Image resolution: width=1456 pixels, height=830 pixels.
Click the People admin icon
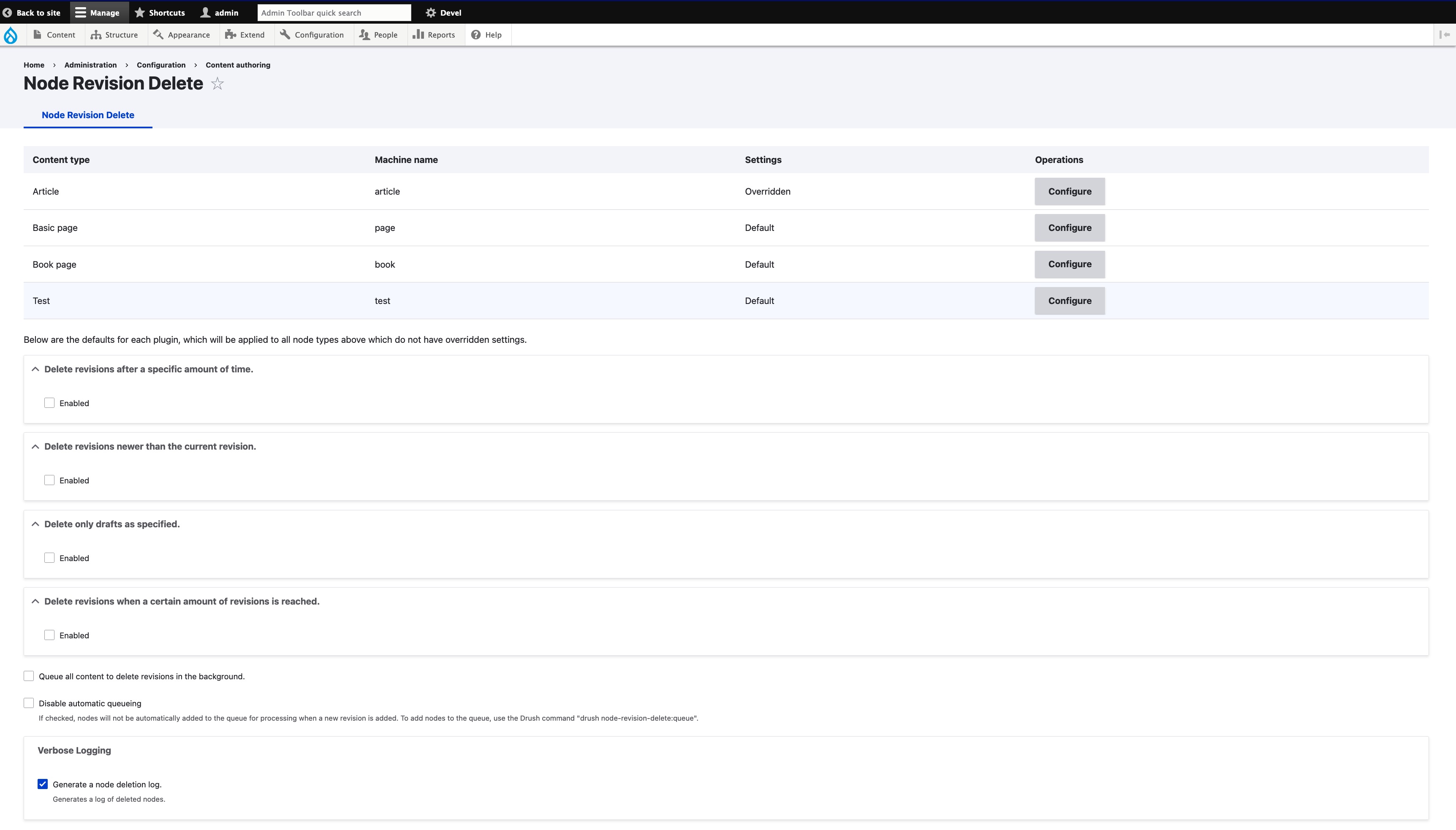click(x=364, y=35)
